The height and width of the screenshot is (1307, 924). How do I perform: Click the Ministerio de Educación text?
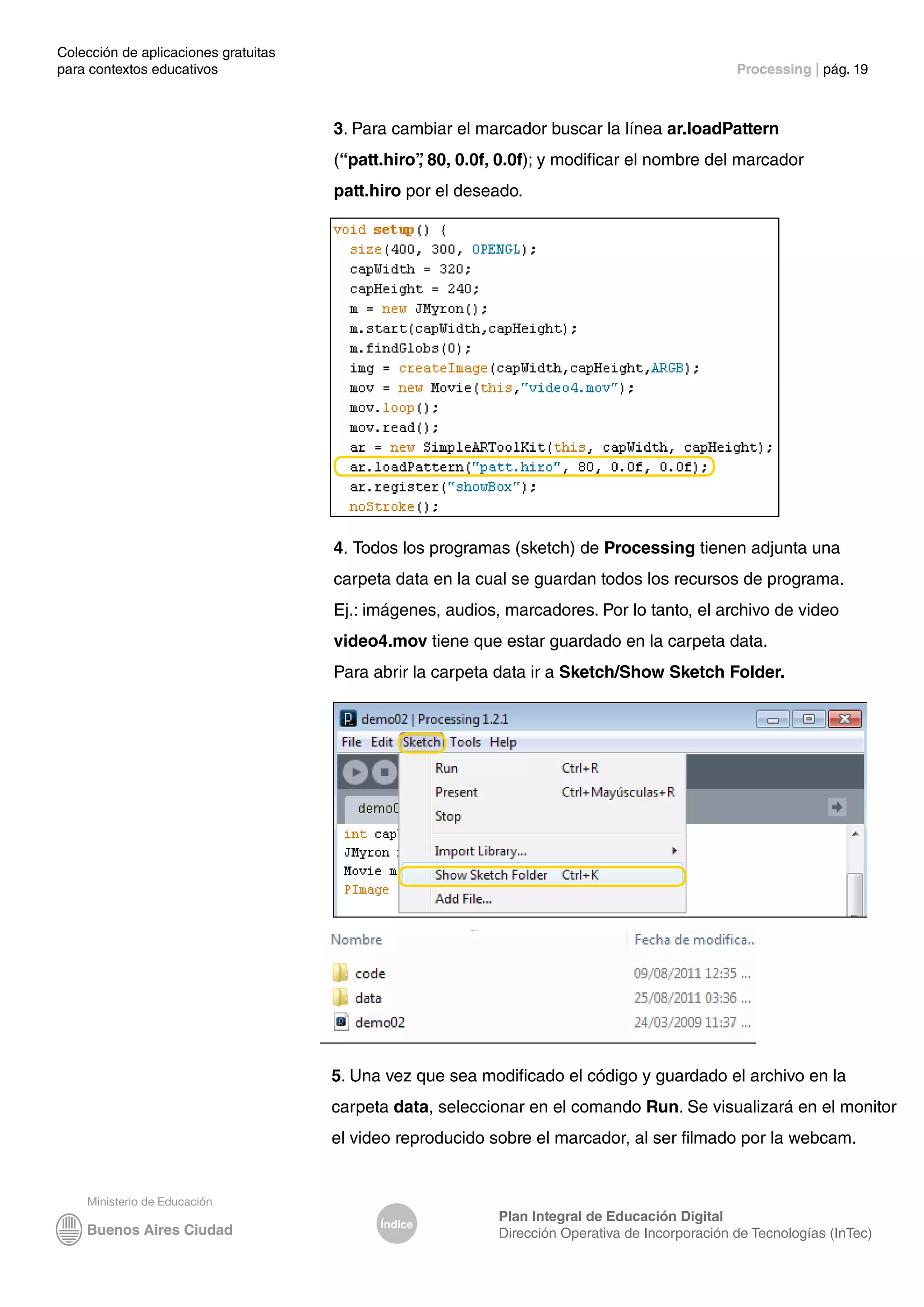pos(150,1201)
